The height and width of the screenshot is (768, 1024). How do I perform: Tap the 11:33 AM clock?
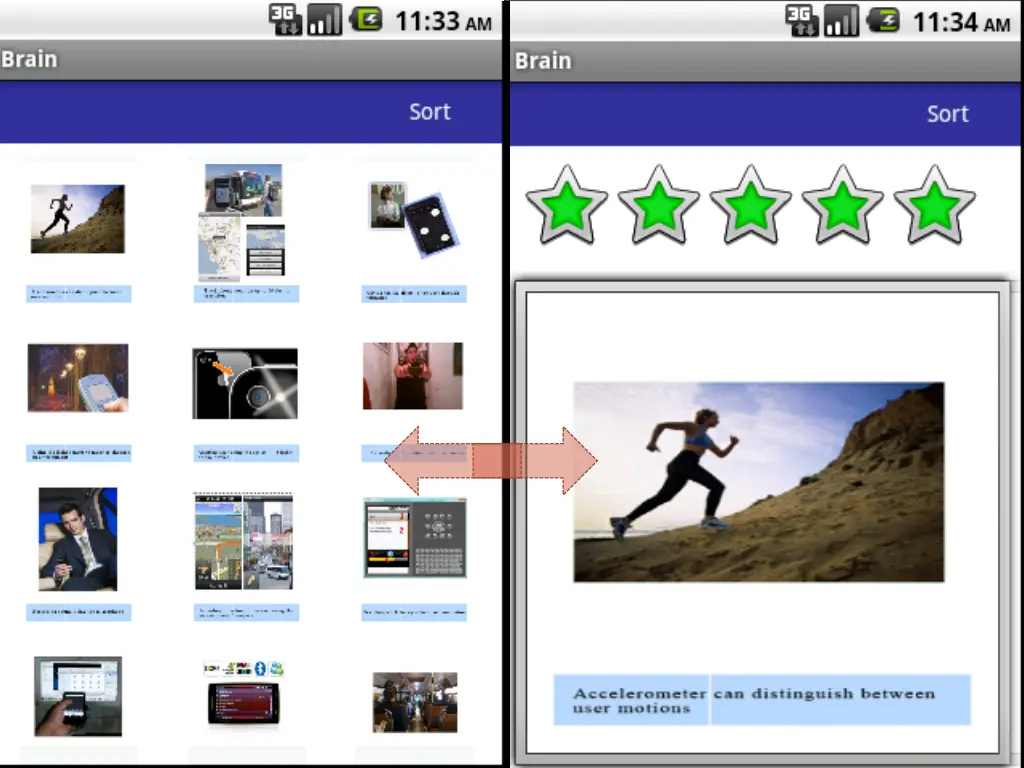coord(443,22)
